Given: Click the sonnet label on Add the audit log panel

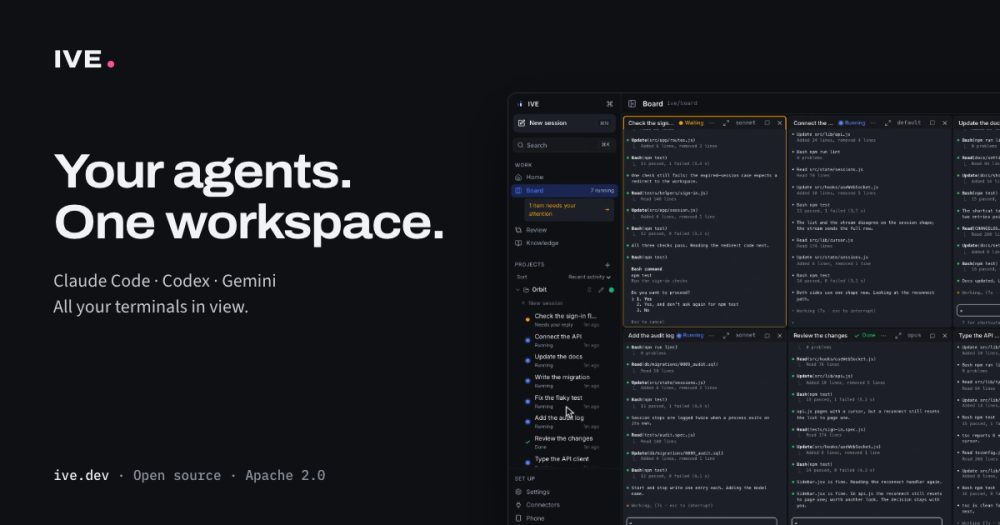Looking at the screenshot, I should 745,336.
